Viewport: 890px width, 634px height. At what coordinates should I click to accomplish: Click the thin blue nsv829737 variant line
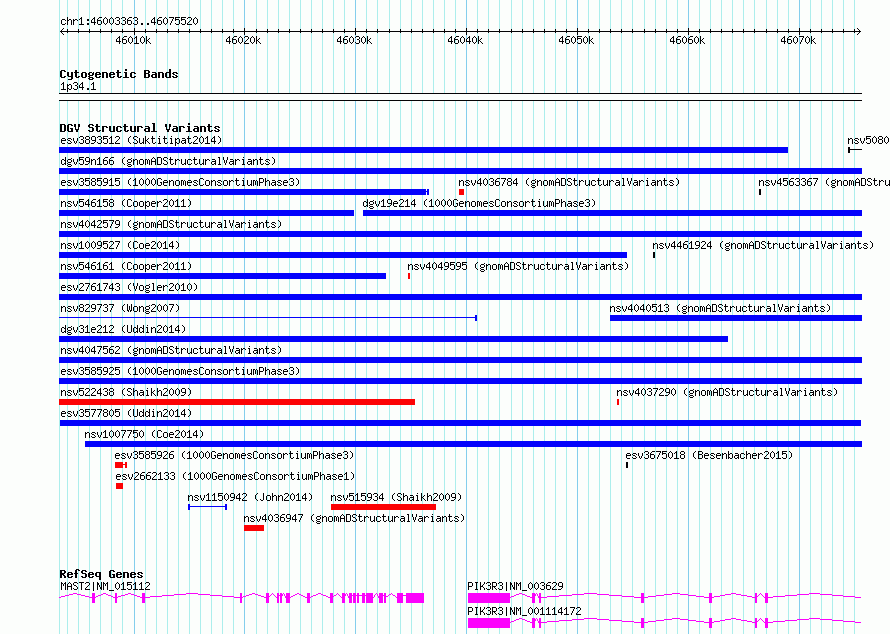point(268,318)
